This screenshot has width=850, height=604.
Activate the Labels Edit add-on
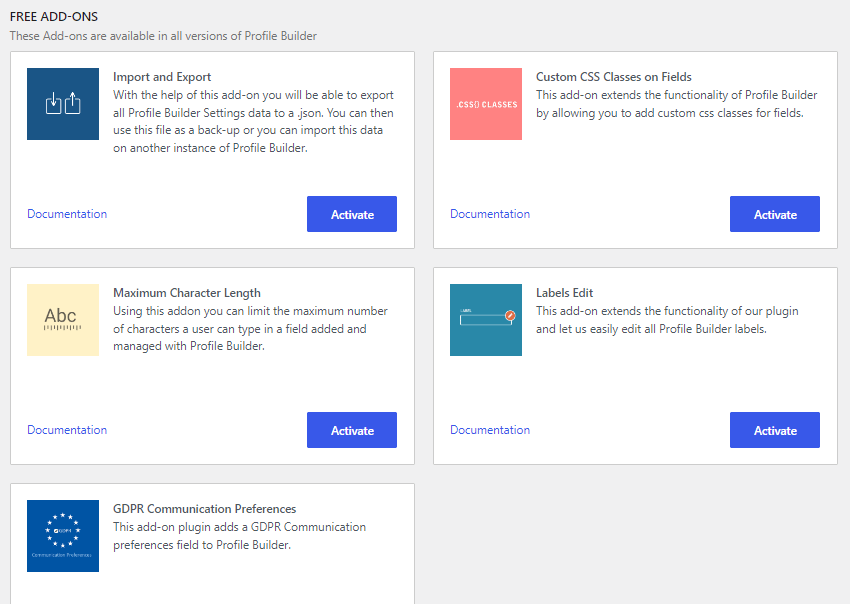pyautogui.click(x=774, y=429)
